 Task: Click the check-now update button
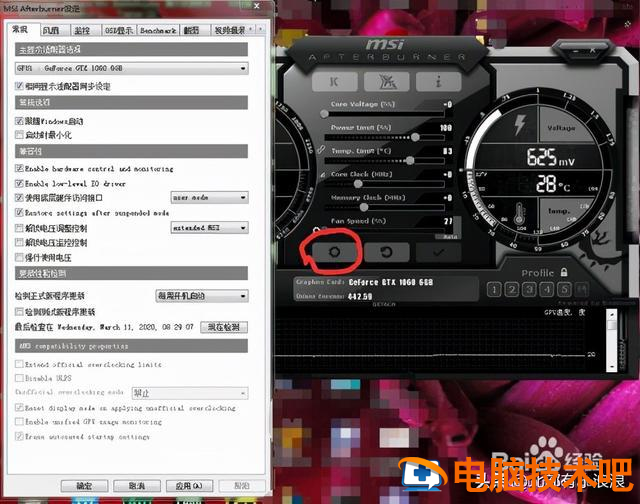point(224,327)
